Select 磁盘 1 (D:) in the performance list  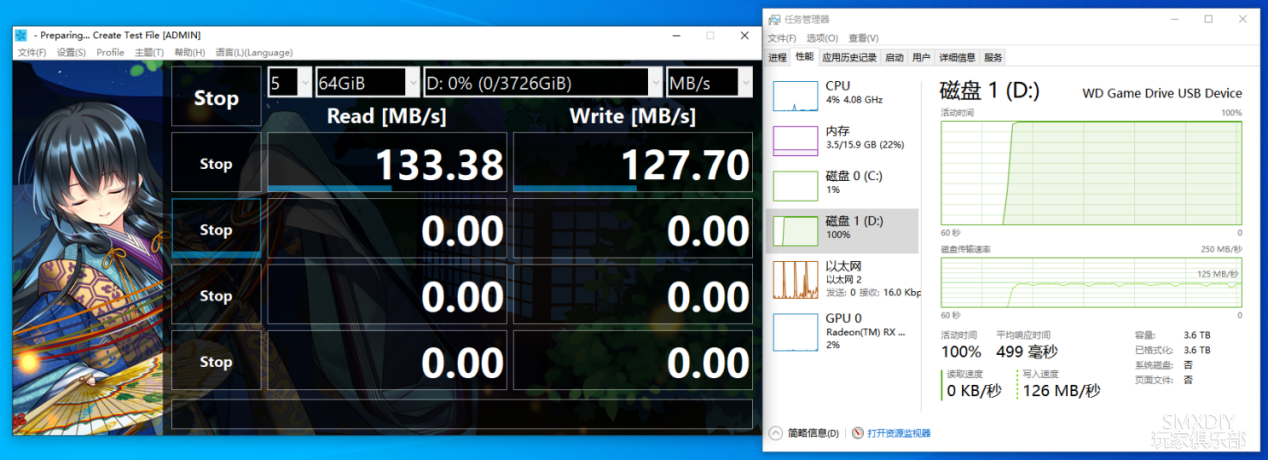(842, 231)
